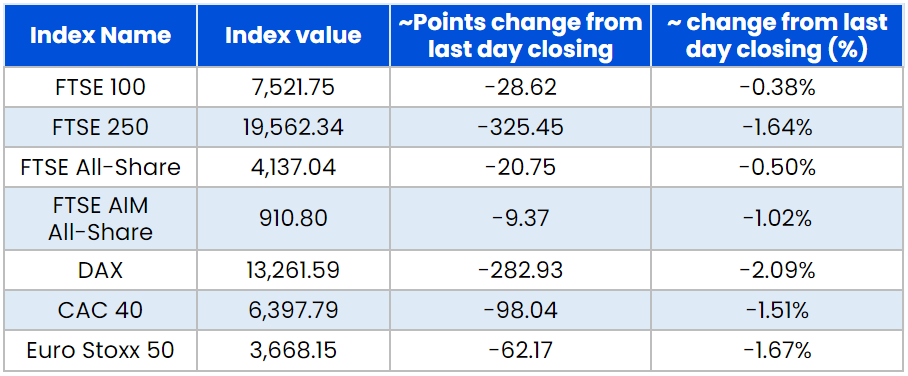This screenshot has height=376, width=908.
Task: Click the Points change from last day closing header
Action: (520, 35)
